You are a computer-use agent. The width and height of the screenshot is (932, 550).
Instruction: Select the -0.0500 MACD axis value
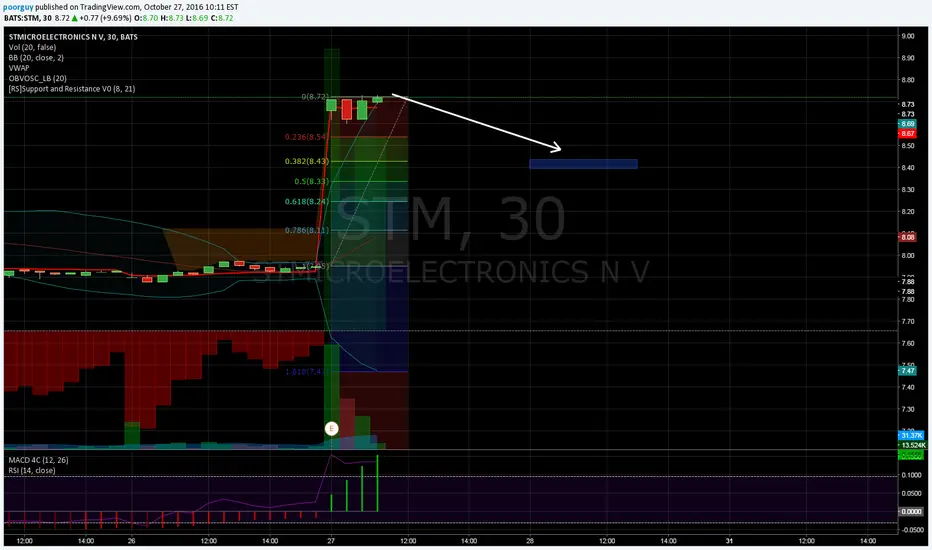tap(911, 530)
